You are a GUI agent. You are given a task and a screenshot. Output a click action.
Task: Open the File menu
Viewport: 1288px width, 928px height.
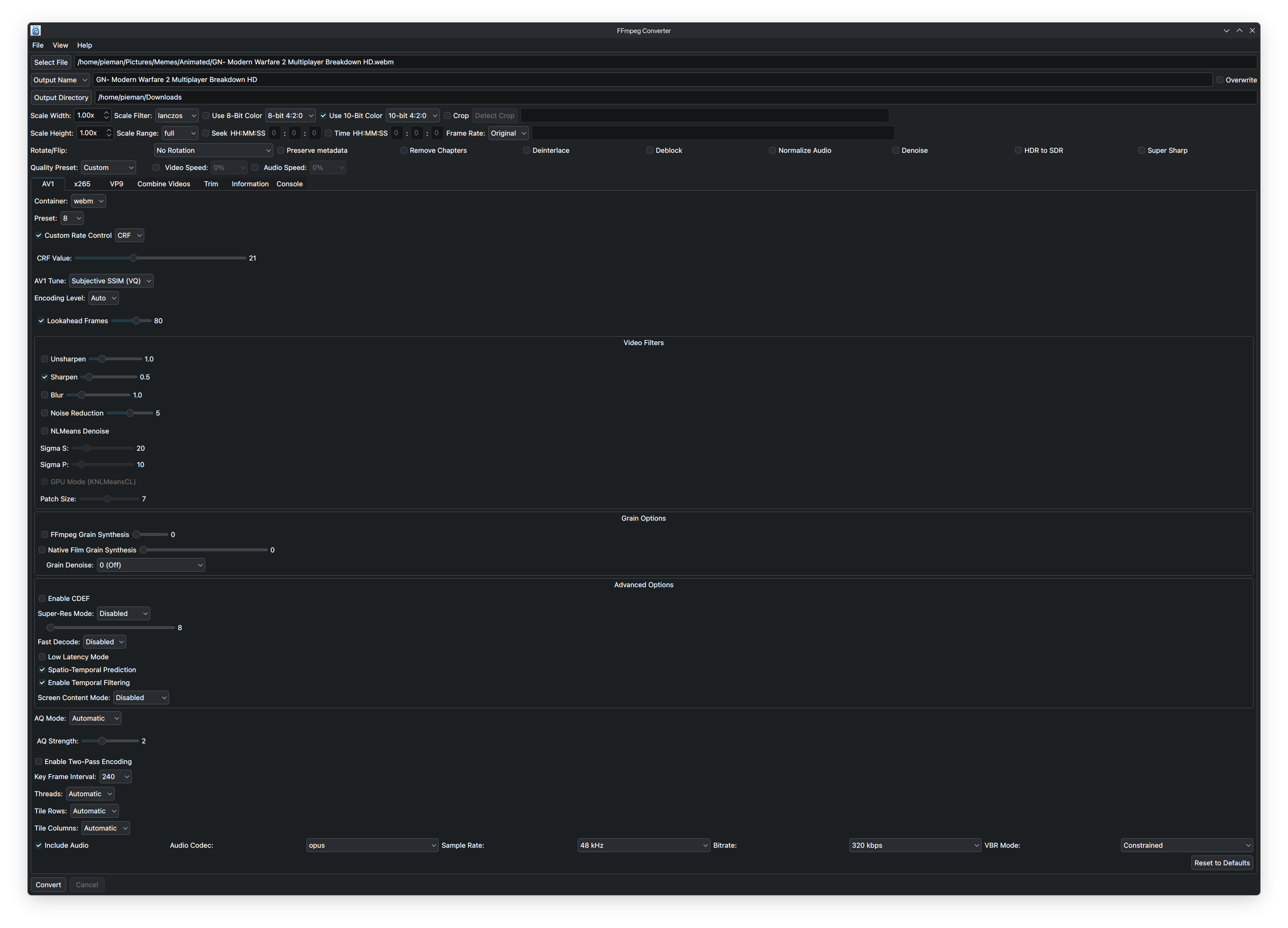pyautogui.click(x=38, y=45)
